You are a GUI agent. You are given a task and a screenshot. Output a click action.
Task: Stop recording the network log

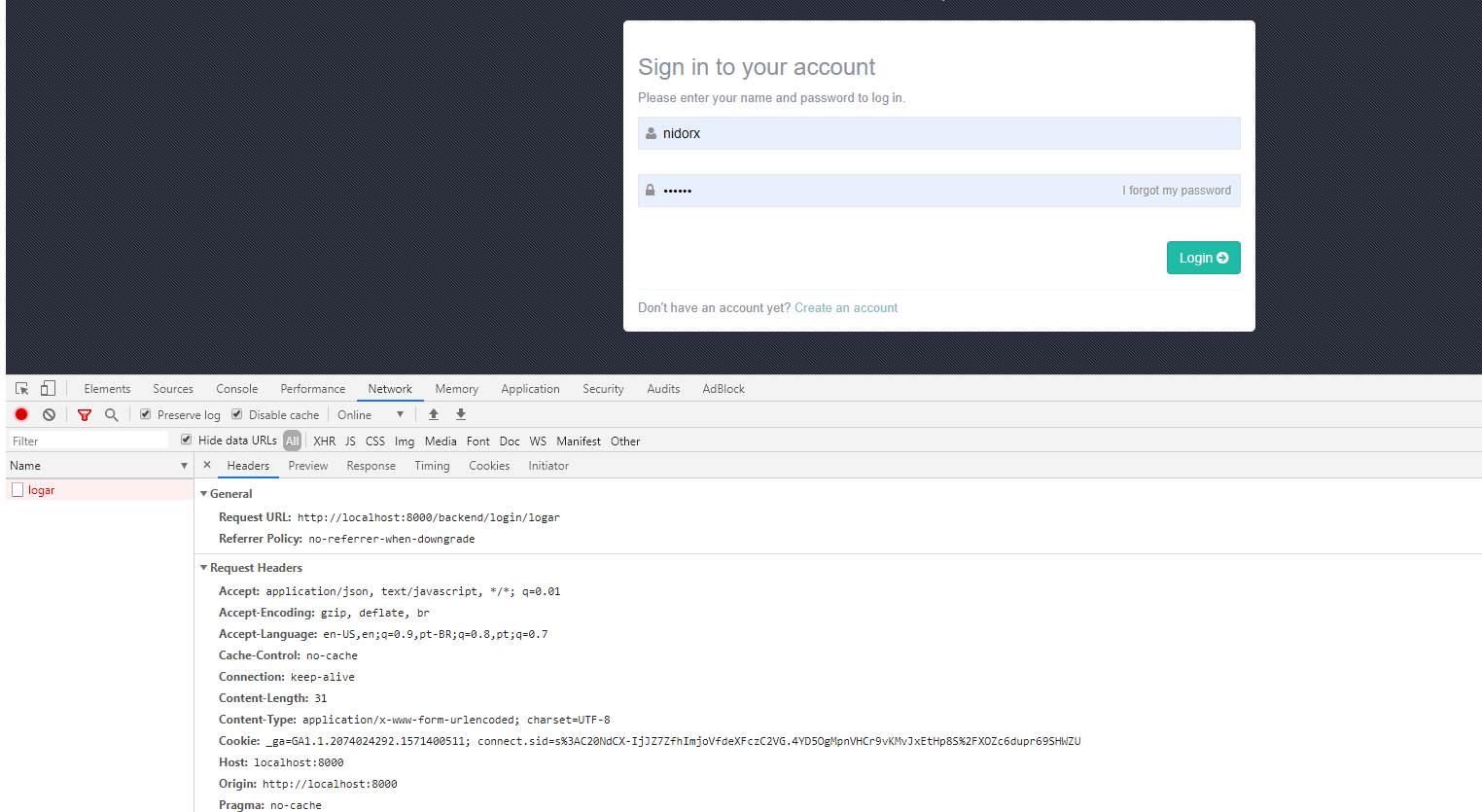[x=21, y=414]
